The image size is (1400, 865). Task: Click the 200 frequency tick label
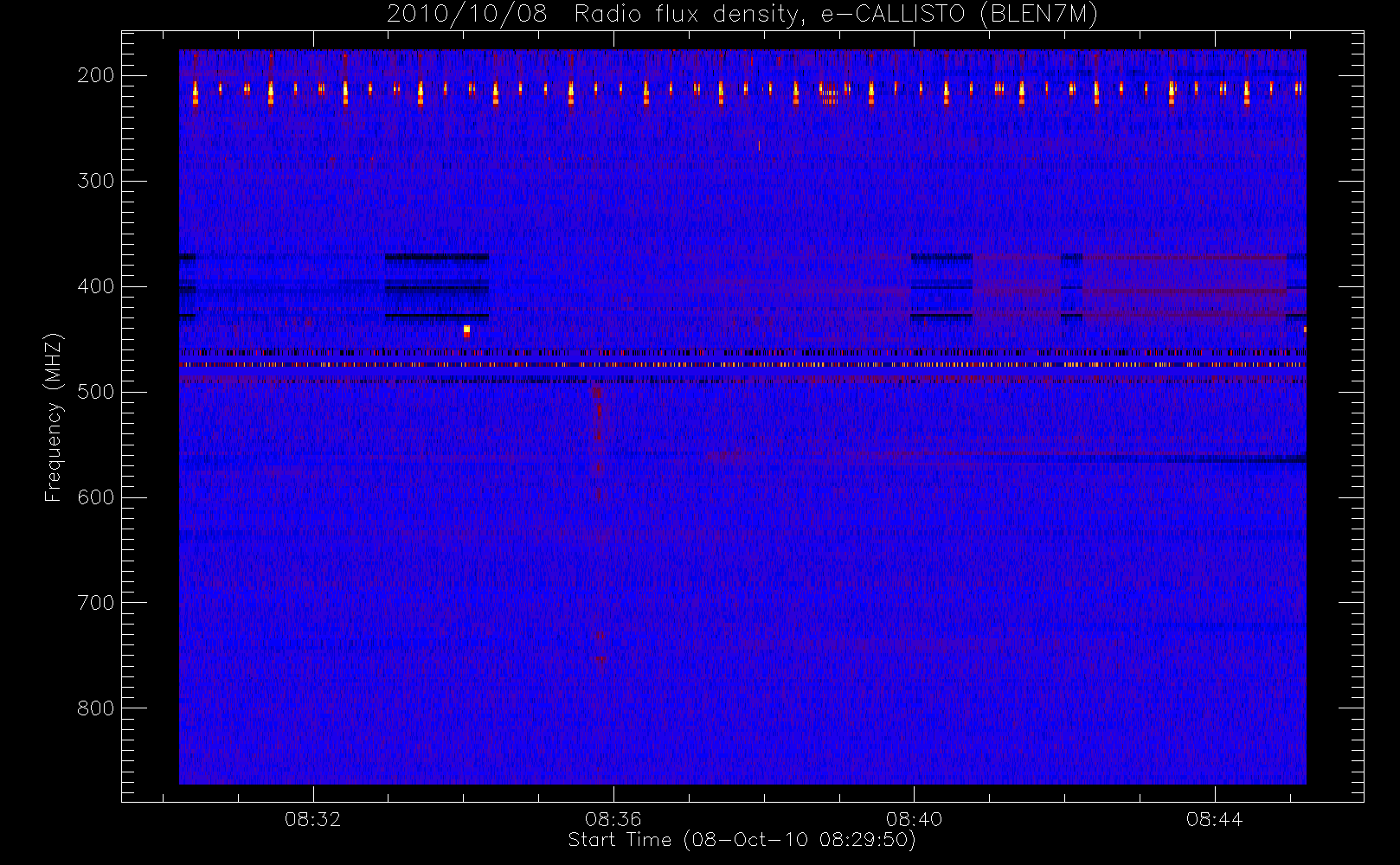click(96, 75)
